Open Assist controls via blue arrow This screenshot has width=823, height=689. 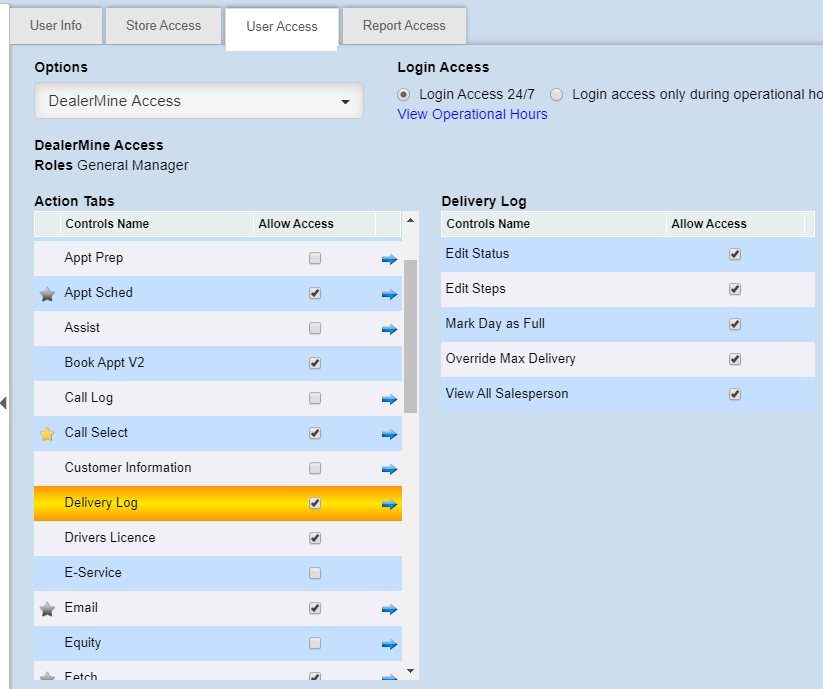point(389,329)
